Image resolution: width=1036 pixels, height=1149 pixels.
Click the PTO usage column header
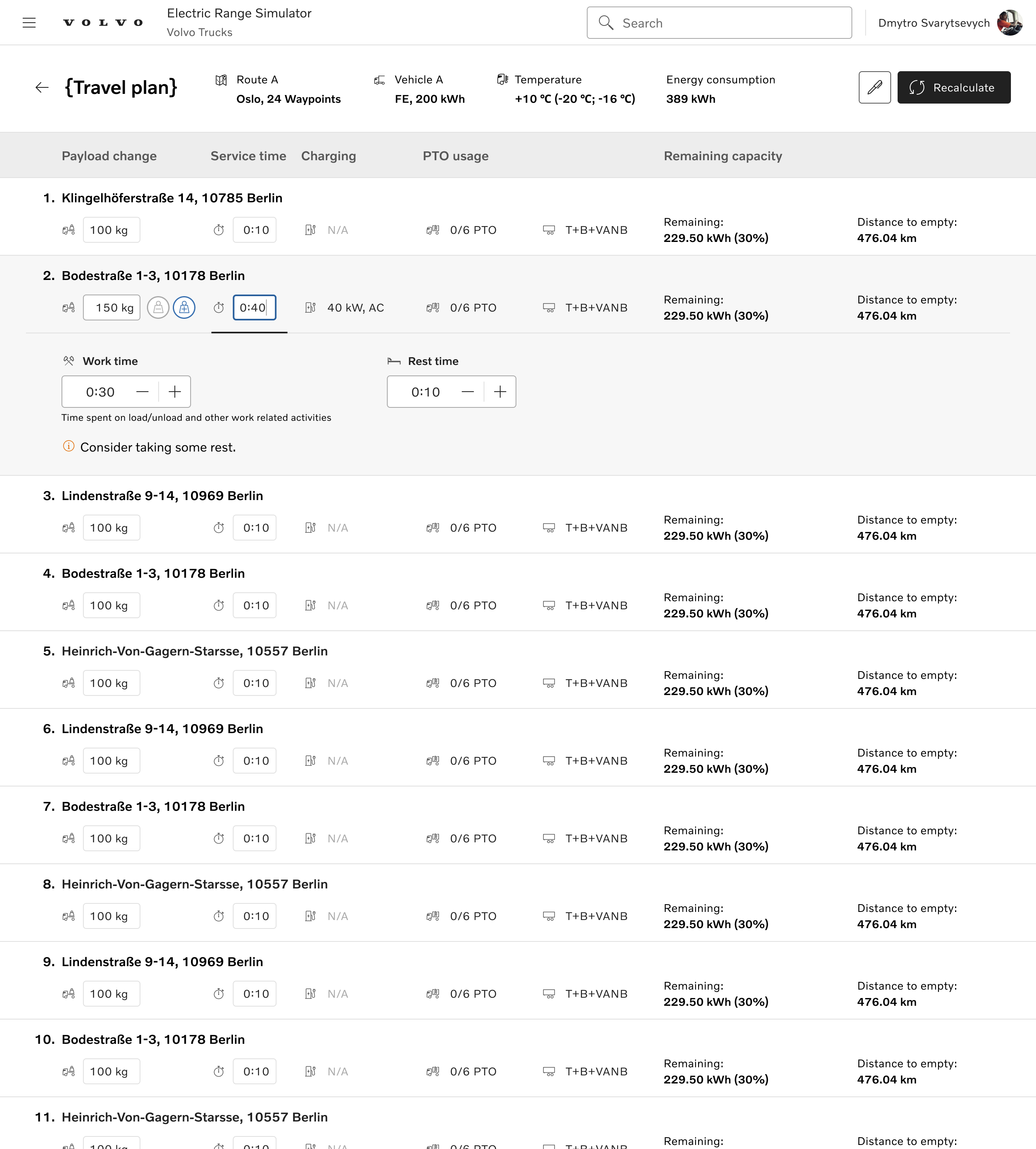point(455,156)
